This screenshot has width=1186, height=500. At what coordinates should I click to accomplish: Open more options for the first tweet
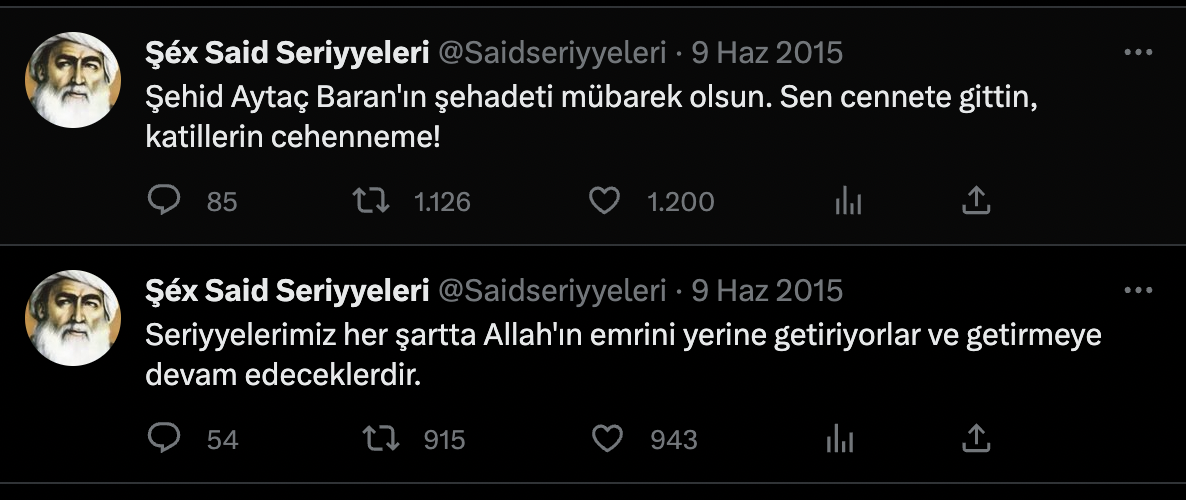1138,52
